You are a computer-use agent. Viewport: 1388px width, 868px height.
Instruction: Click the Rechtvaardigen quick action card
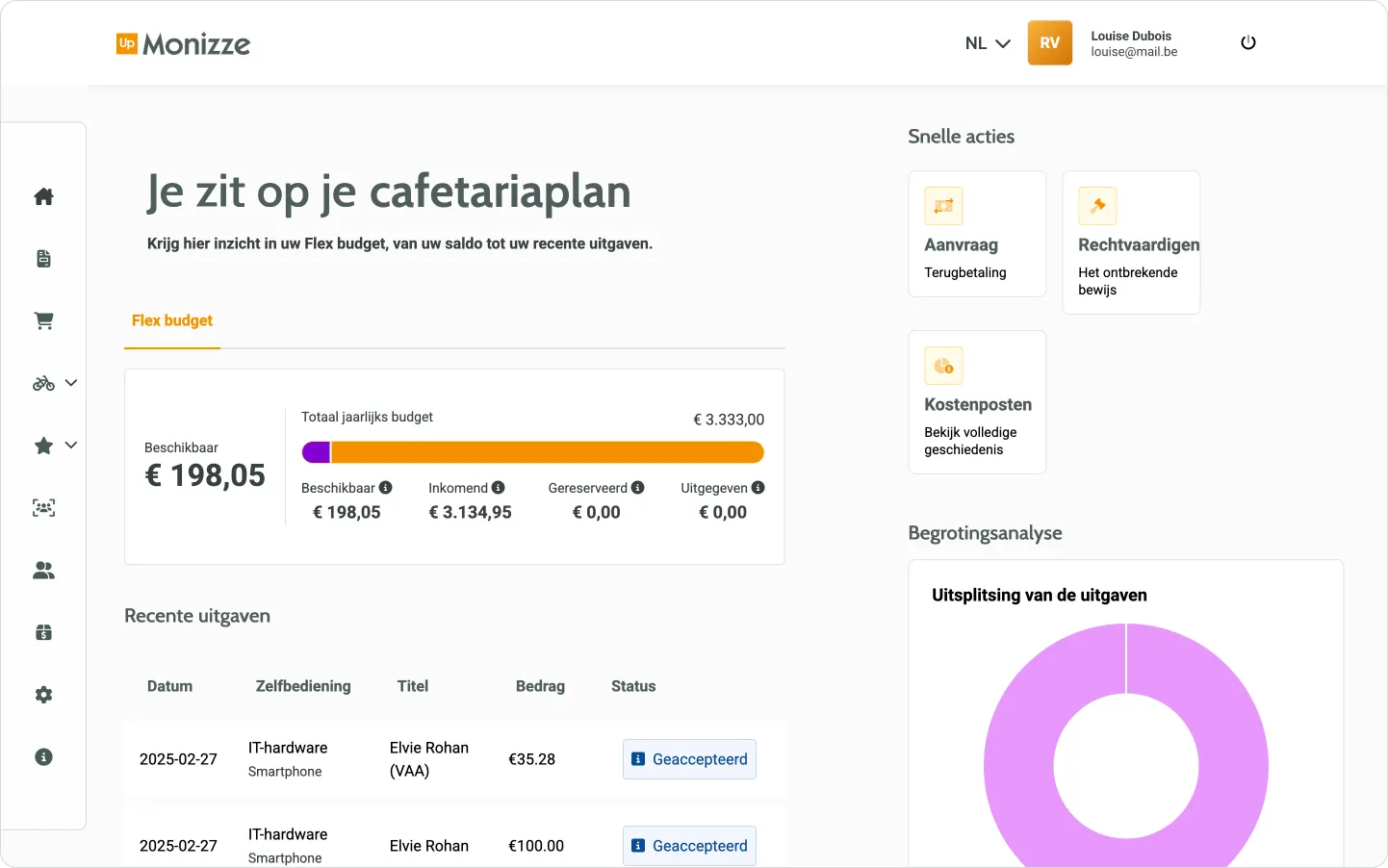[x=1131, y=243]
